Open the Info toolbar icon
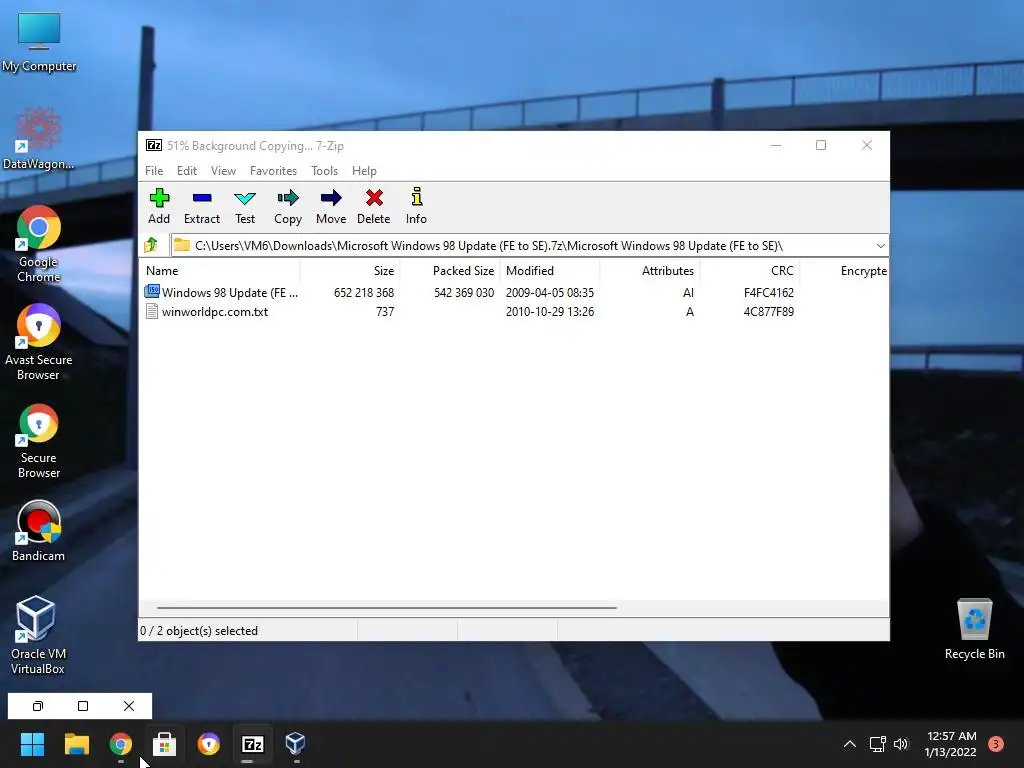The width and height of the screenshot is (1024, 768). (417, 197)
